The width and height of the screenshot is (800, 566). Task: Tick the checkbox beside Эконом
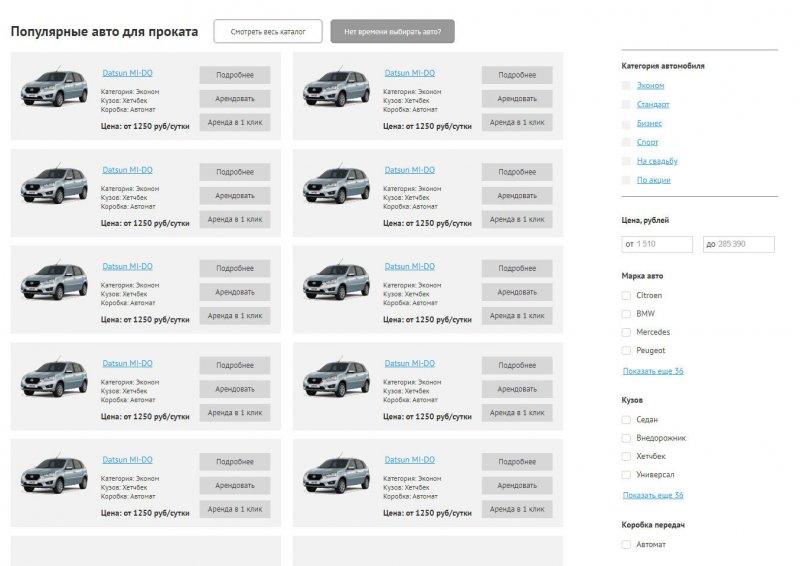click(626, 85)
